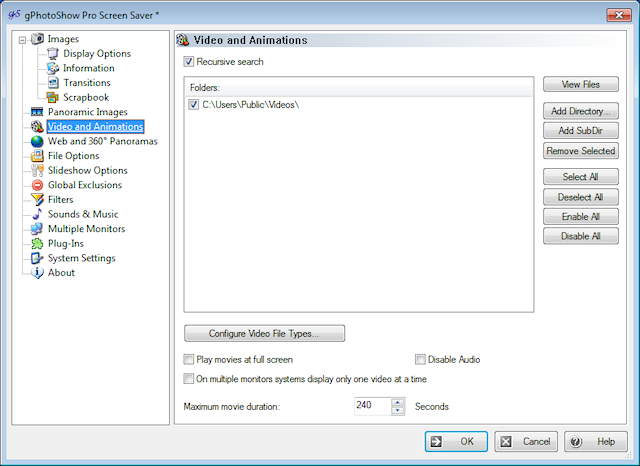Click the Images camera icon in tree

point(38,39)
